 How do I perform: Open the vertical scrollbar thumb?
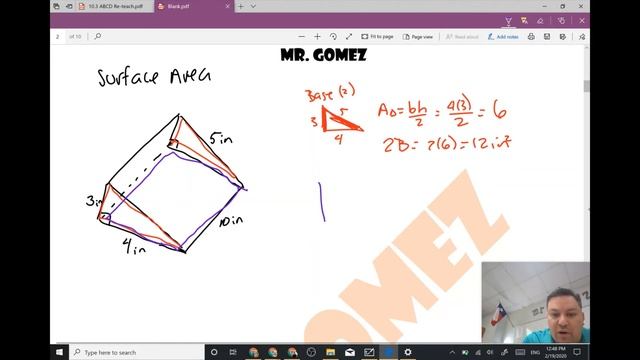click(587, 86)
